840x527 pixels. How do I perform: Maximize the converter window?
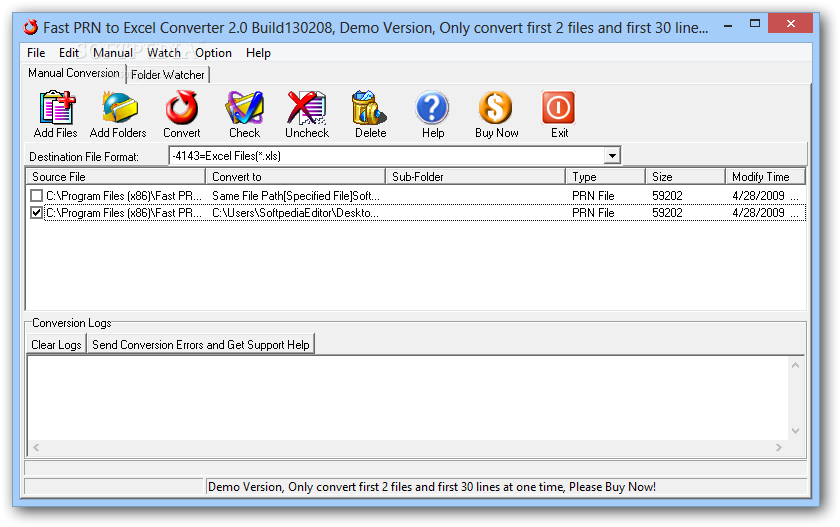755,24
